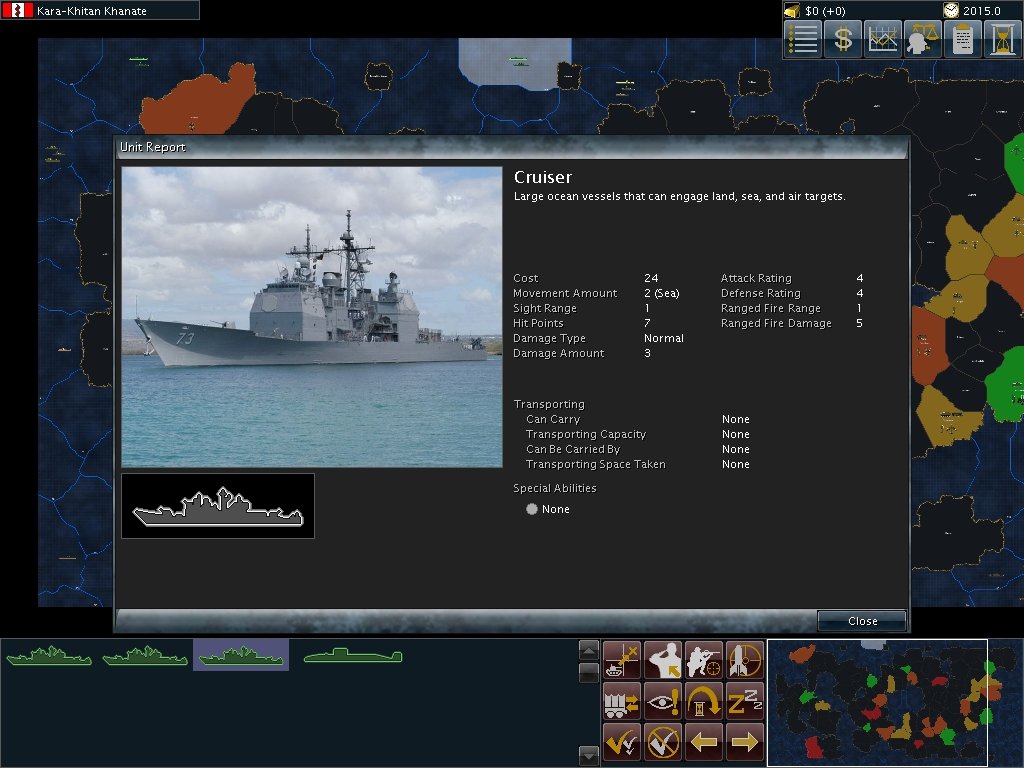This screenshot has height=768, width=1024.
Task: Open the statistics graph panel
Action: pyautogui.click(x=883, y=40)
